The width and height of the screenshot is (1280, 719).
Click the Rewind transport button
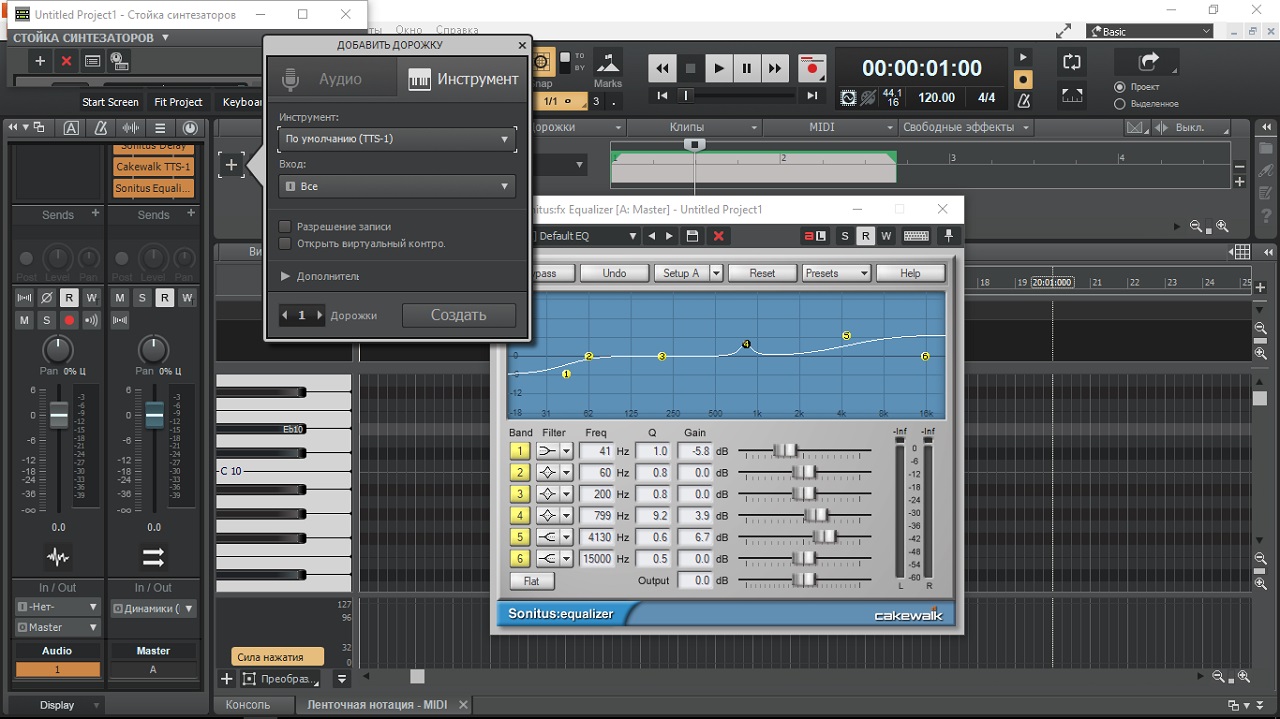pos(662,68)
